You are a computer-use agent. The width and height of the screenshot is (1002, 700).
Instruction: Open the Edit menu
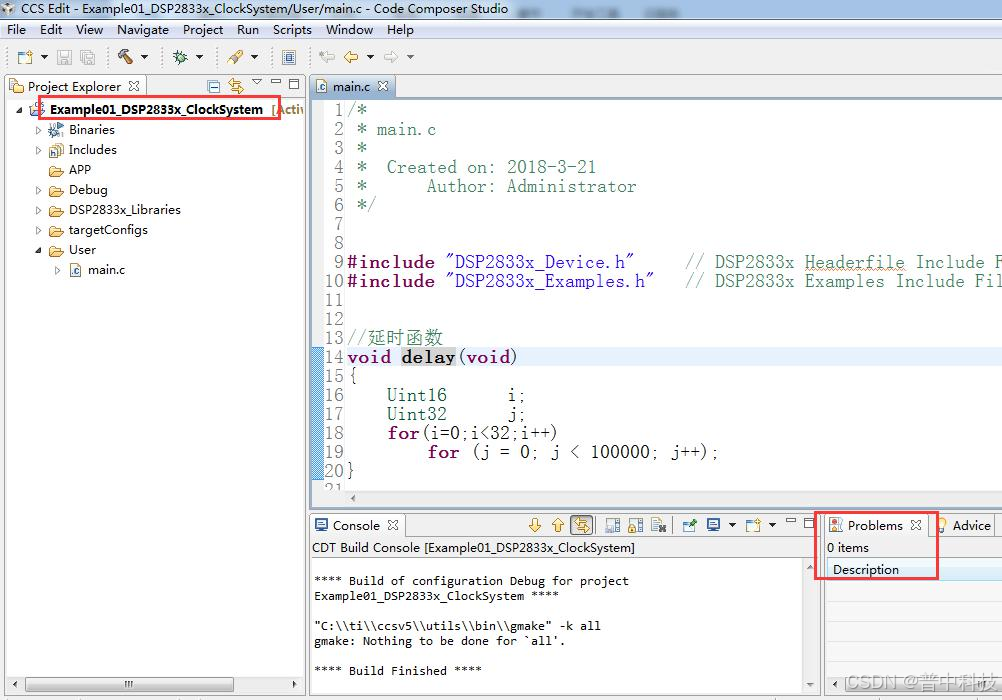point(51,29)
